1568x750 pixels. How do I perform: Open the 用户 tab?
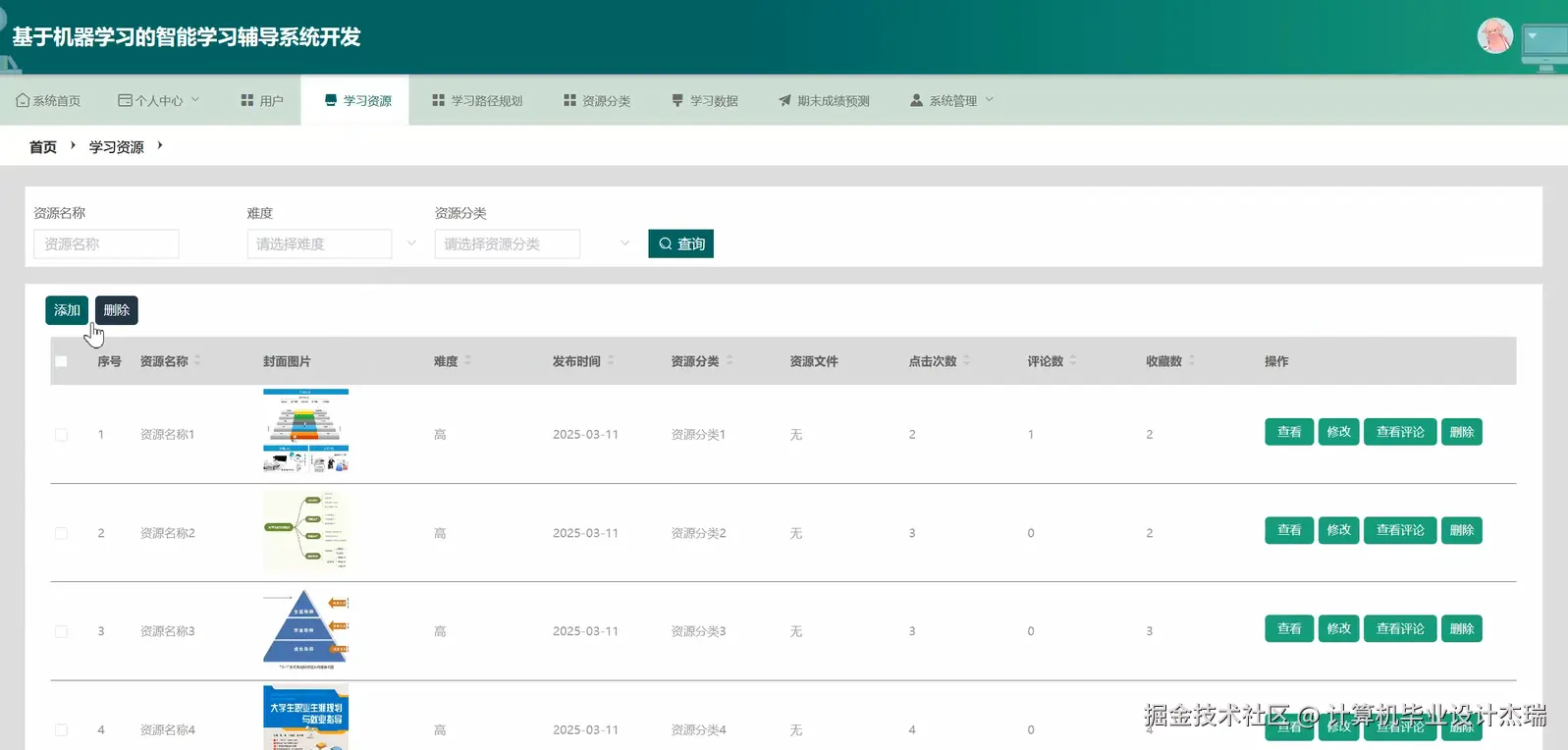pos(262,100)
